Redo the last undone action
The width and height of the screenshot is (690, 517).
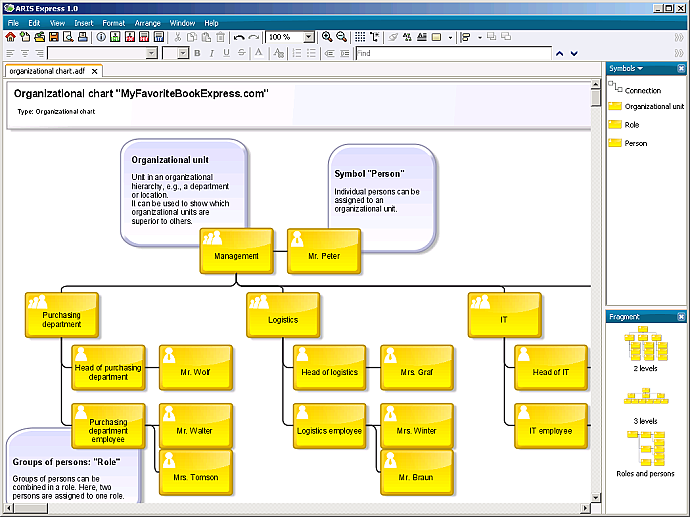pyautogui.click(x=253, y=37)
